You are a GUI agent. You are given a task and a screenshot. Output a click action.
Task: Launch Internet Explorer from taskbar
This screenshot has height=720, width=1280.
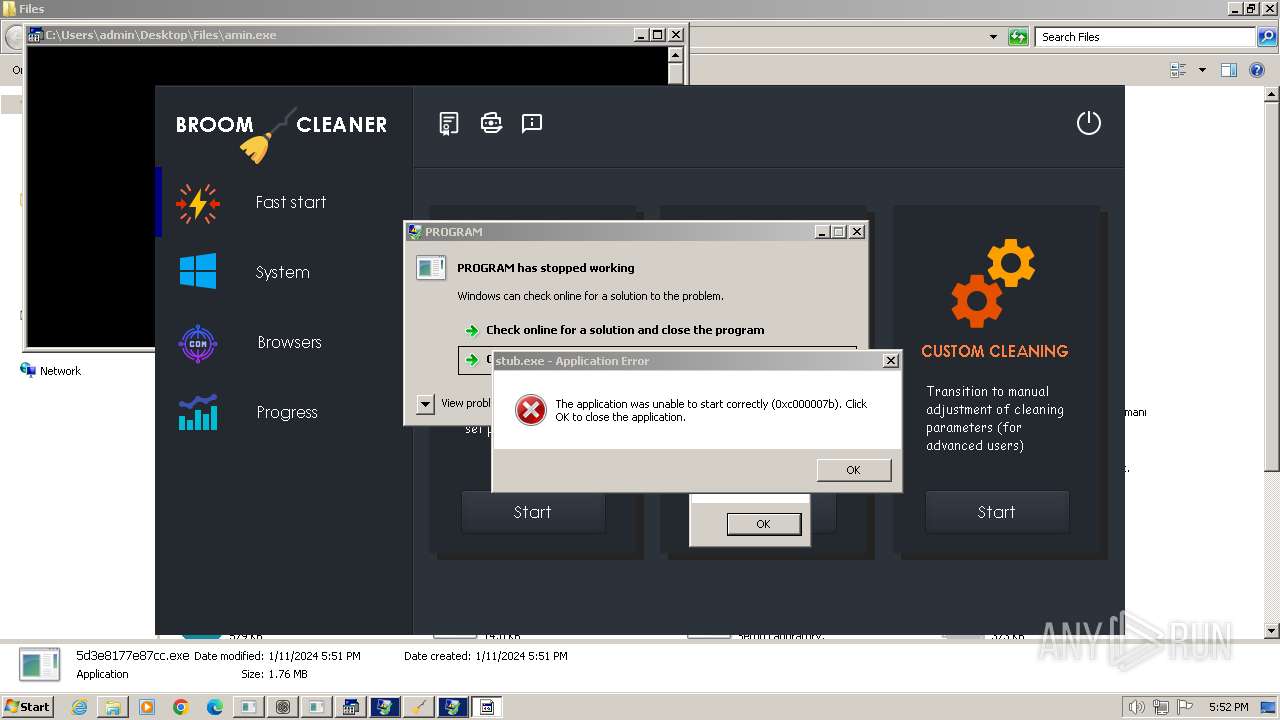[79, 707]
